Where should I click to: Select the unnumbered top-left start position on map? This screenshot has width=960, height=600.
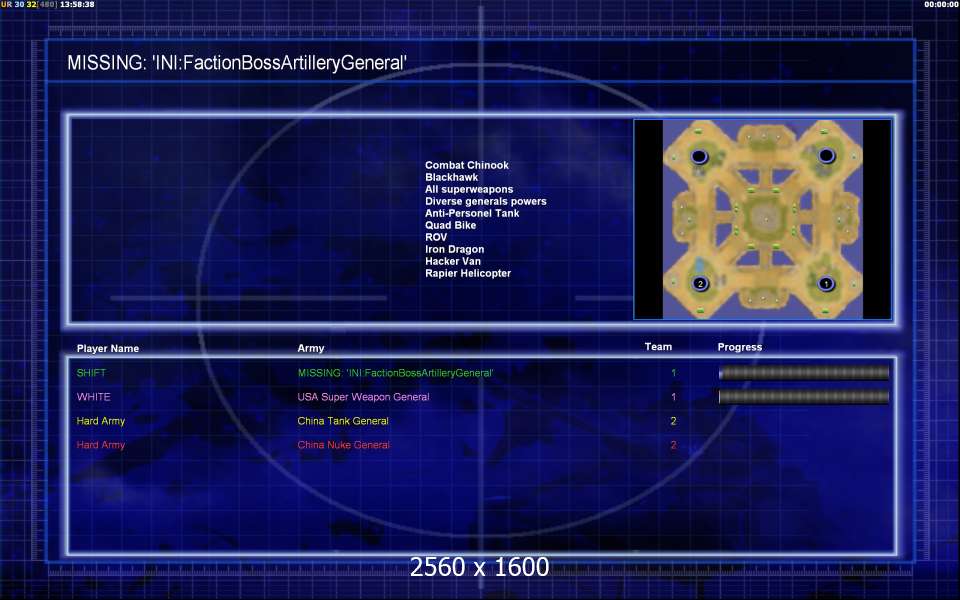pos(699,156)
